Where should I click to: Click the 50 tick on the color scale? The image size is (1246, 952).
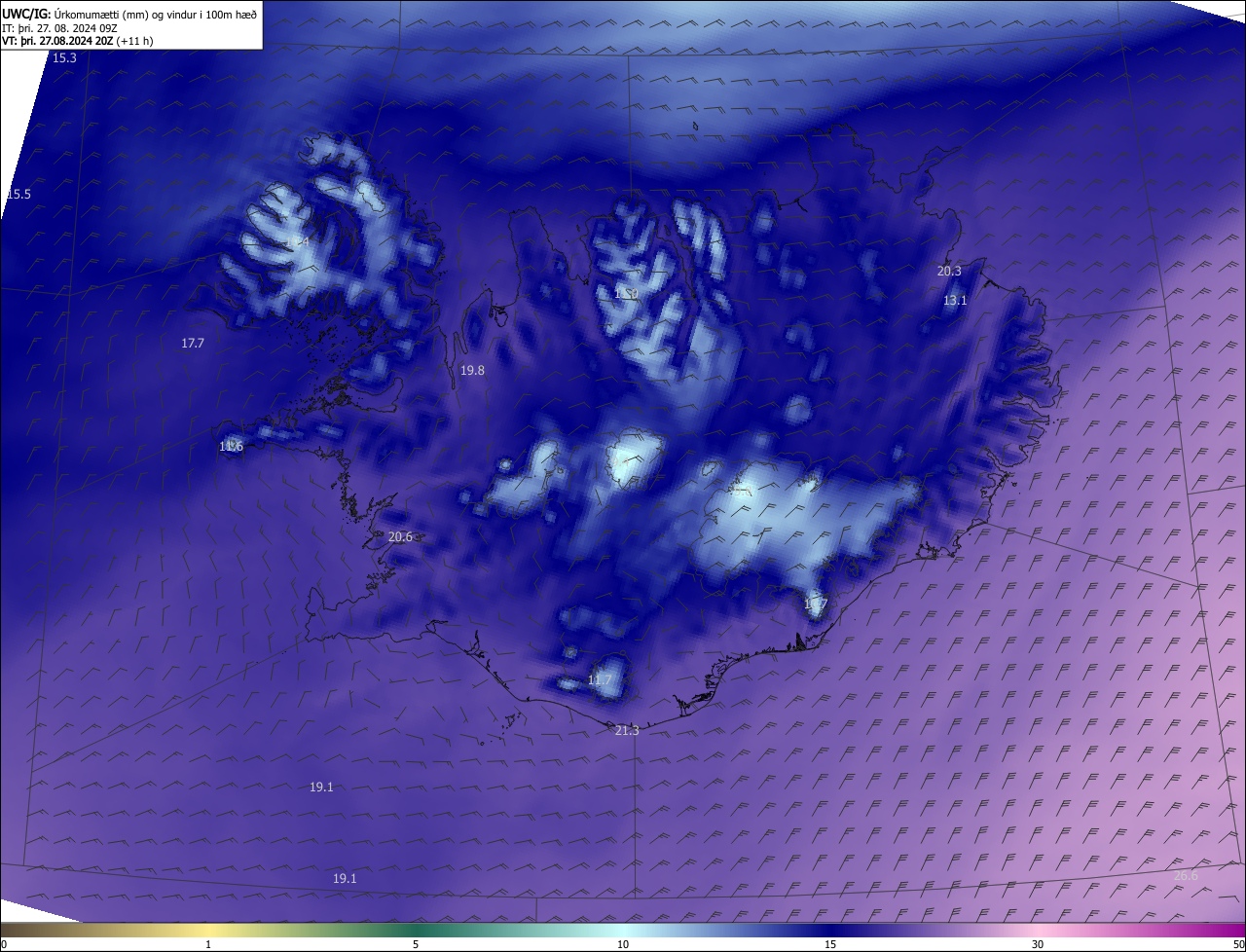coord(1238,944)
